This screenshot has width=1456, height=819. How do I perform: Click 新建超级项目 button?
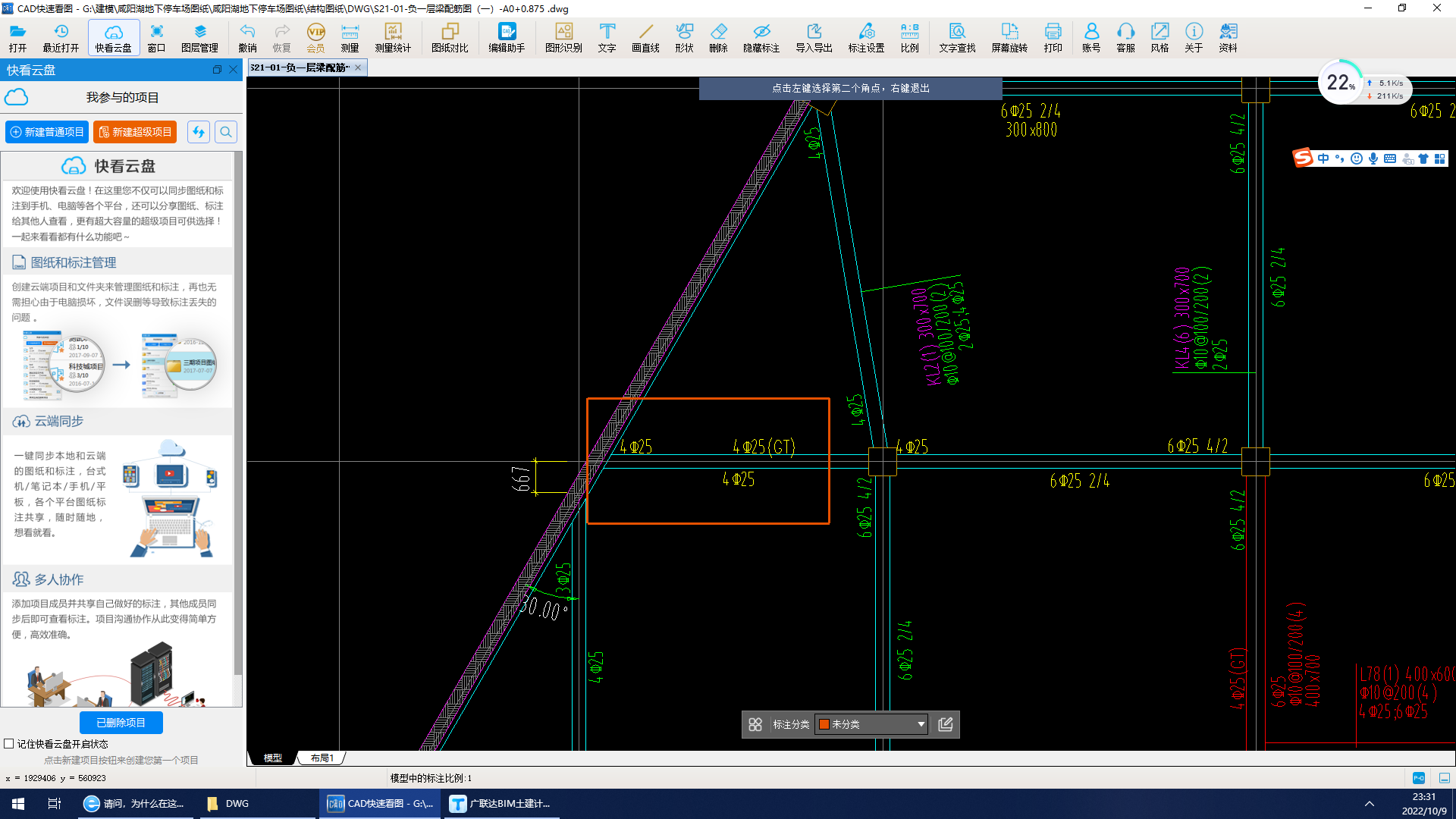click(x=135, y=132)
